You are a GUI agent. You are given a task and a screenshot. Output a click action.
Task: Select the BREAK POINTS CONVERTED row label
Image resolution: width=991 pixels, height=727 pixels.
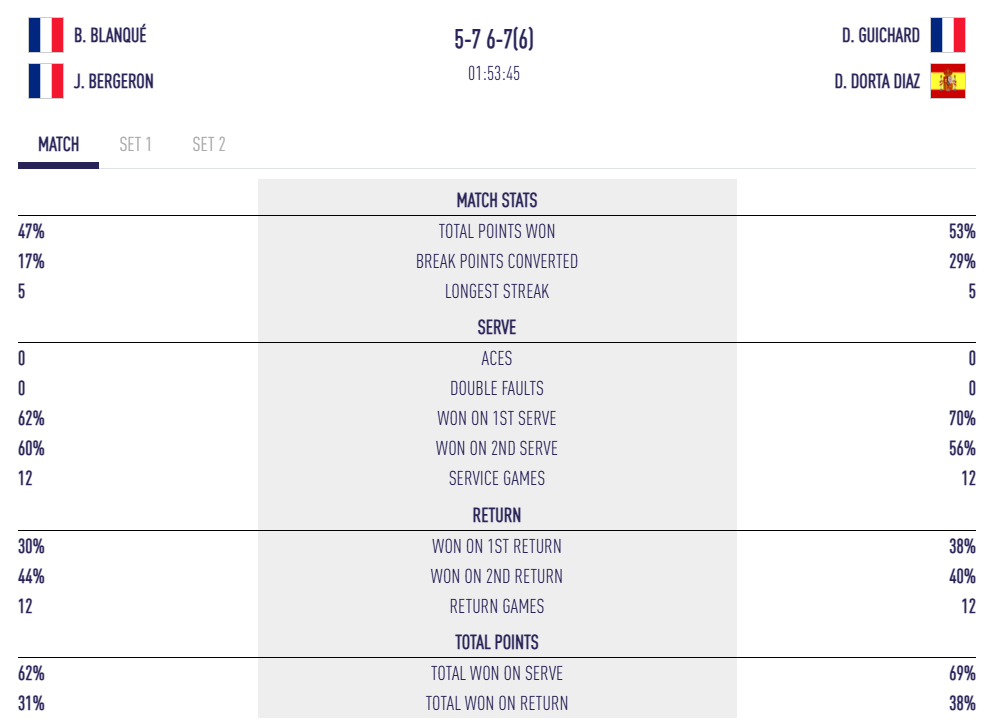coord(497,261)
